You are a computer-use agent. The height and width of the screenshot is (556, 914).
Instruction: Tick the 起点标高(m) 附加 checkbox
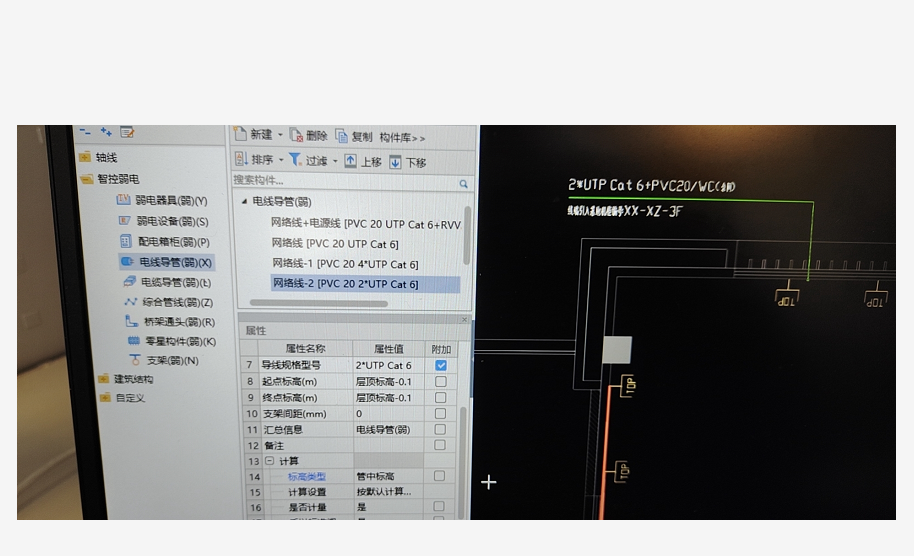441,381
